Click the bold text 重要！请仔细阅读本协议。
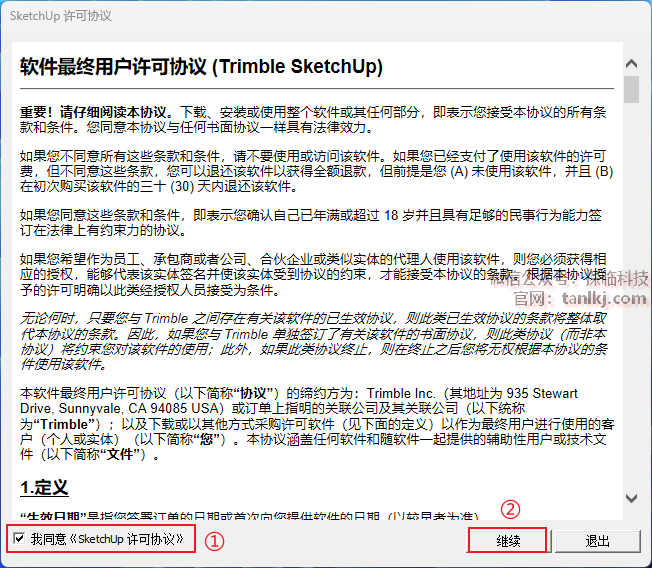The width and height of the screenshot is (652, 568). pos(96,112)
